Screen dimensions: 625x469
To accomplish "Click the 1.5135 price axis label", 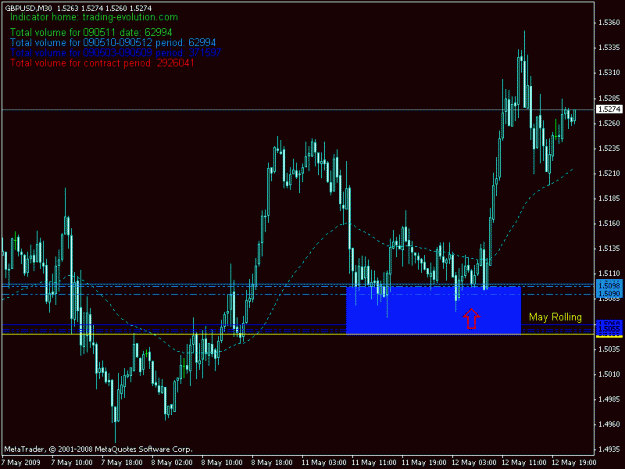I will pos(609,249).
